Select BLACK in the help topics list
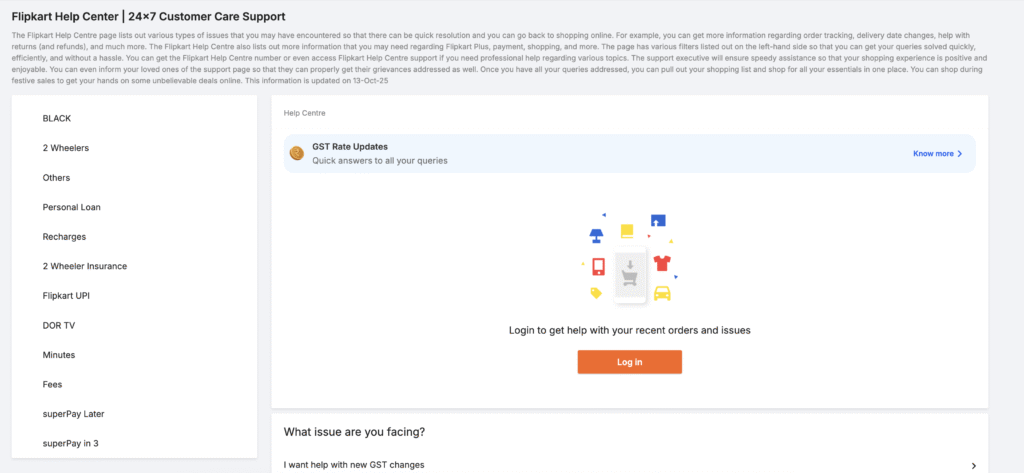 coord(57,118)
